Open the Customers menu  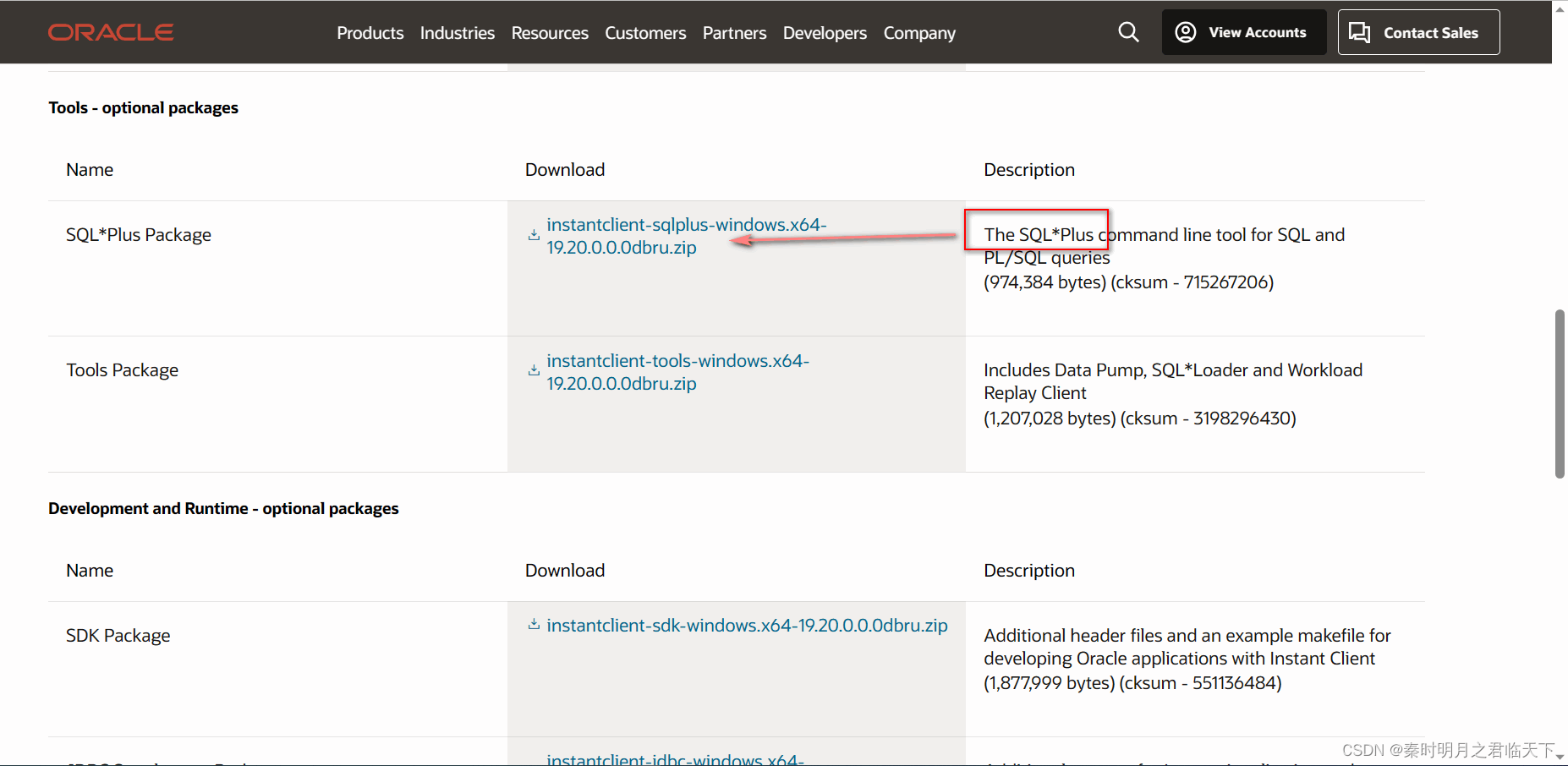point(645,33)
